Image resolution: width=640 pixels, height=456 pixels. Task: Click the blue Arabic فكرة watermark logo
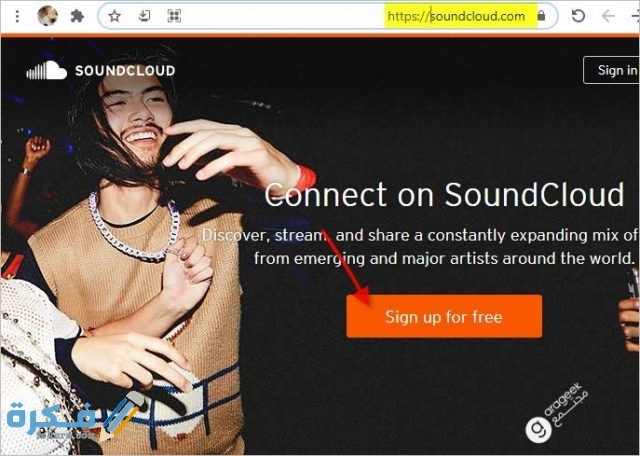pos(76,416)
